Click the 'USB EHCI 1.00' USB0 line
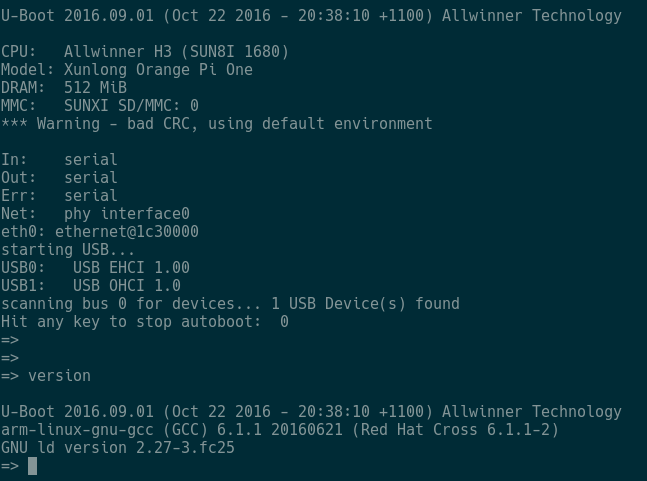This screenshot has height=481, width=647. tap(95, 268)
